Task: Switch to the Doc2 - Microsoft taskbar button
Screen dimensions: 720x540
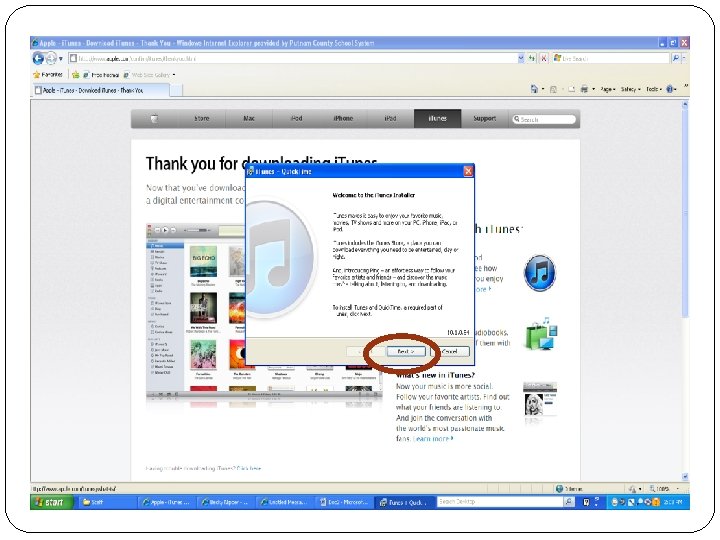Action: click(x=343, y=502)
